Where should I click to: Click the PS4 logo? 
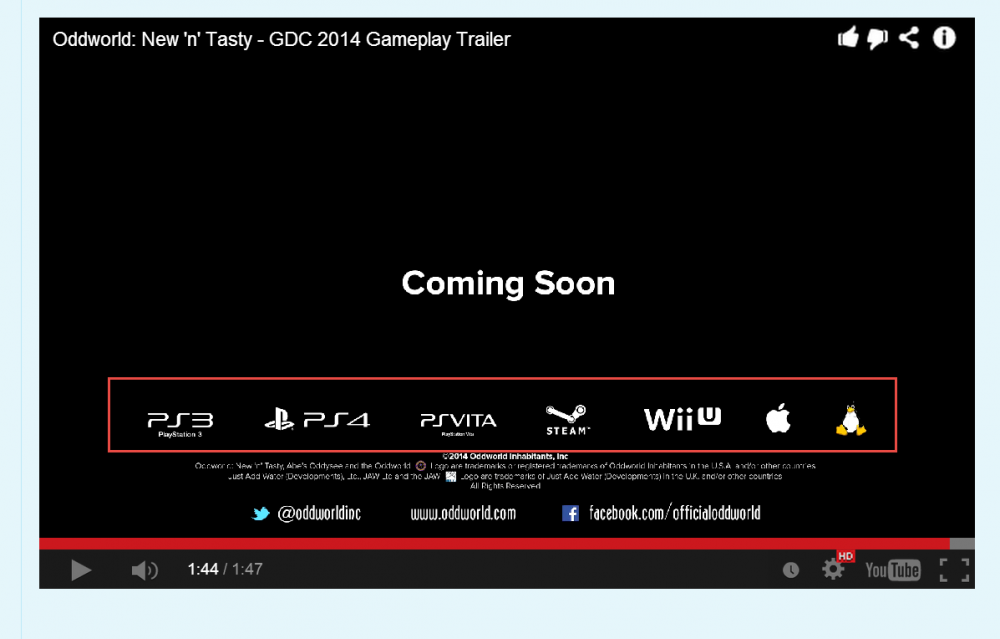[317, 420]
